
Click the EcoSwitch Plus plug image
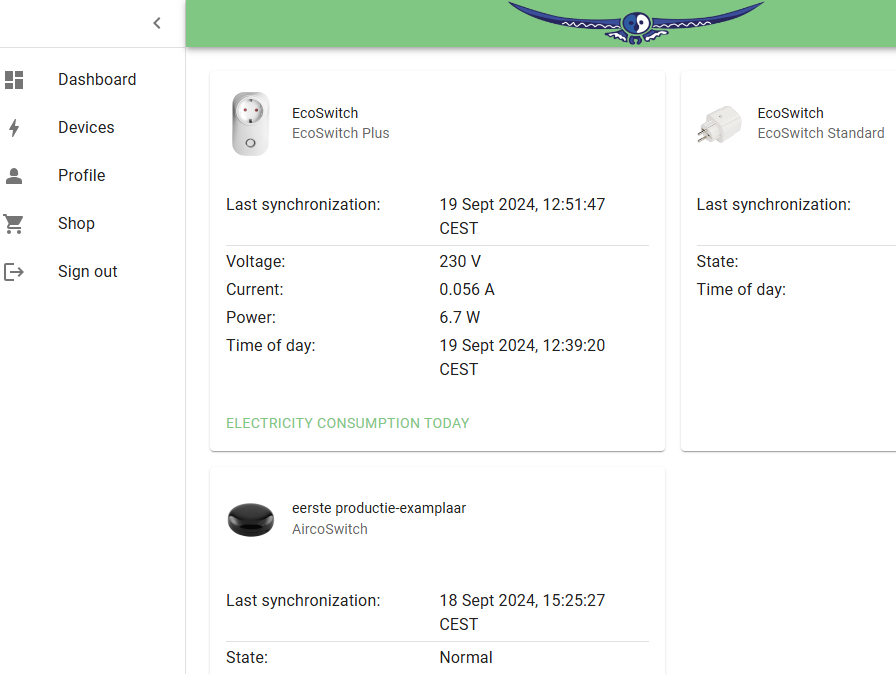point(250,124)
